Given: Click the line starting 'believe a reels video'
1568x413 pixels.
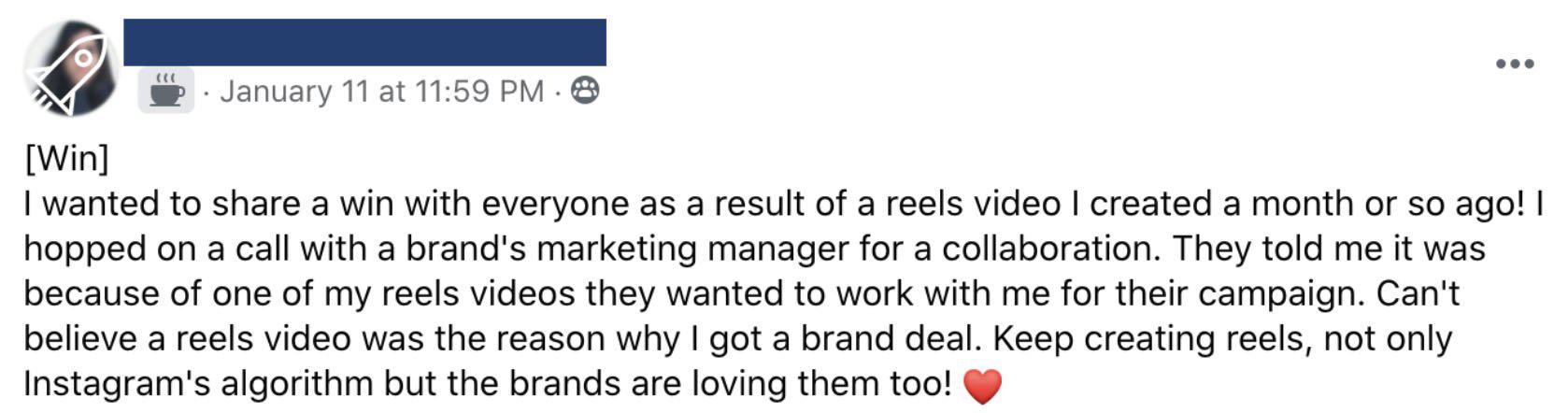Looking at the screenshot, I should [x=738, y=338].
